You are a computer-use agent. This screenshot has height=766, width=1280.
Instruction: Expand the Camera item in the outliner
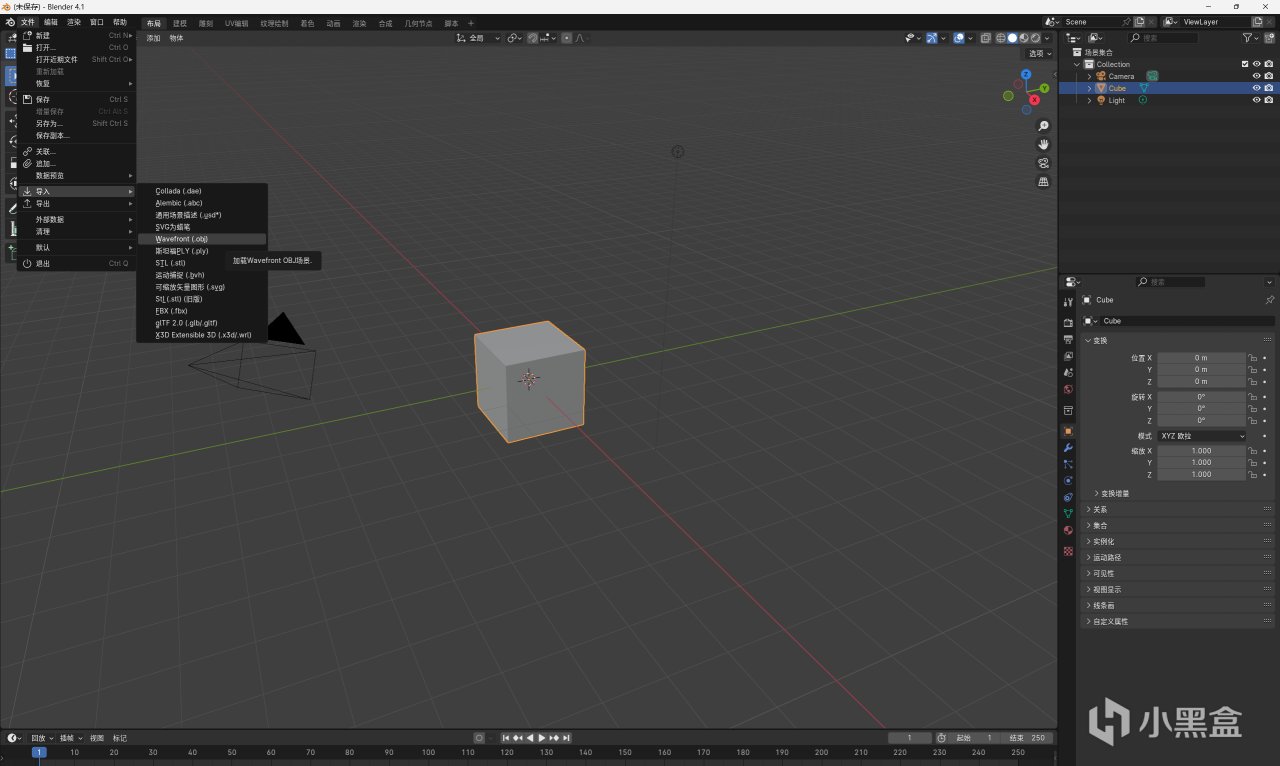[x=1090, y=76]
